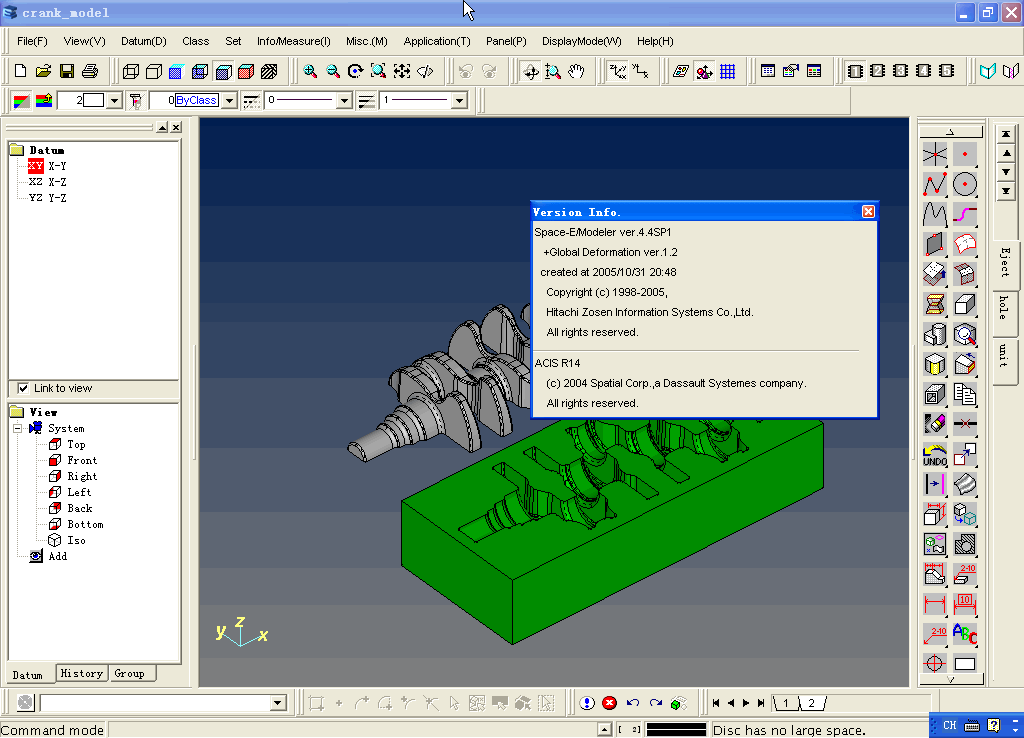Click the blue exclamation info icon

pyautogui.click(x=587, y=703)
